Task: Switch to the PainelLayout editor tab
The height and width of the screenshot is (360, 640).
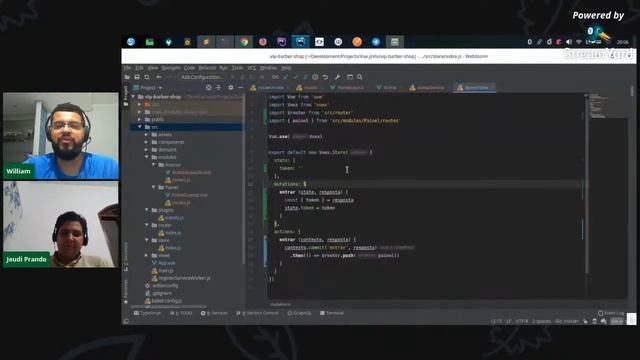Action: click(x=347, y=88)
